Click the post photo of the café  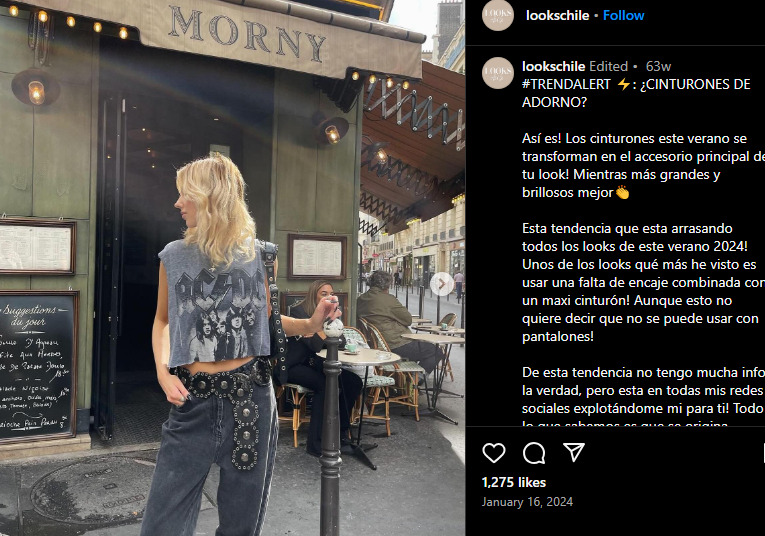point(232,268)
